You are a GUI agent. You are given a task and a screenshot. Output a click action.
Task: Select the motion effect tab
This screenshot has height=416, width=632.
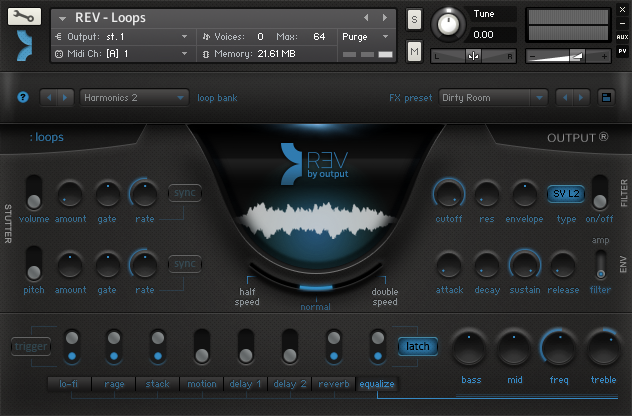coord(202,384)
